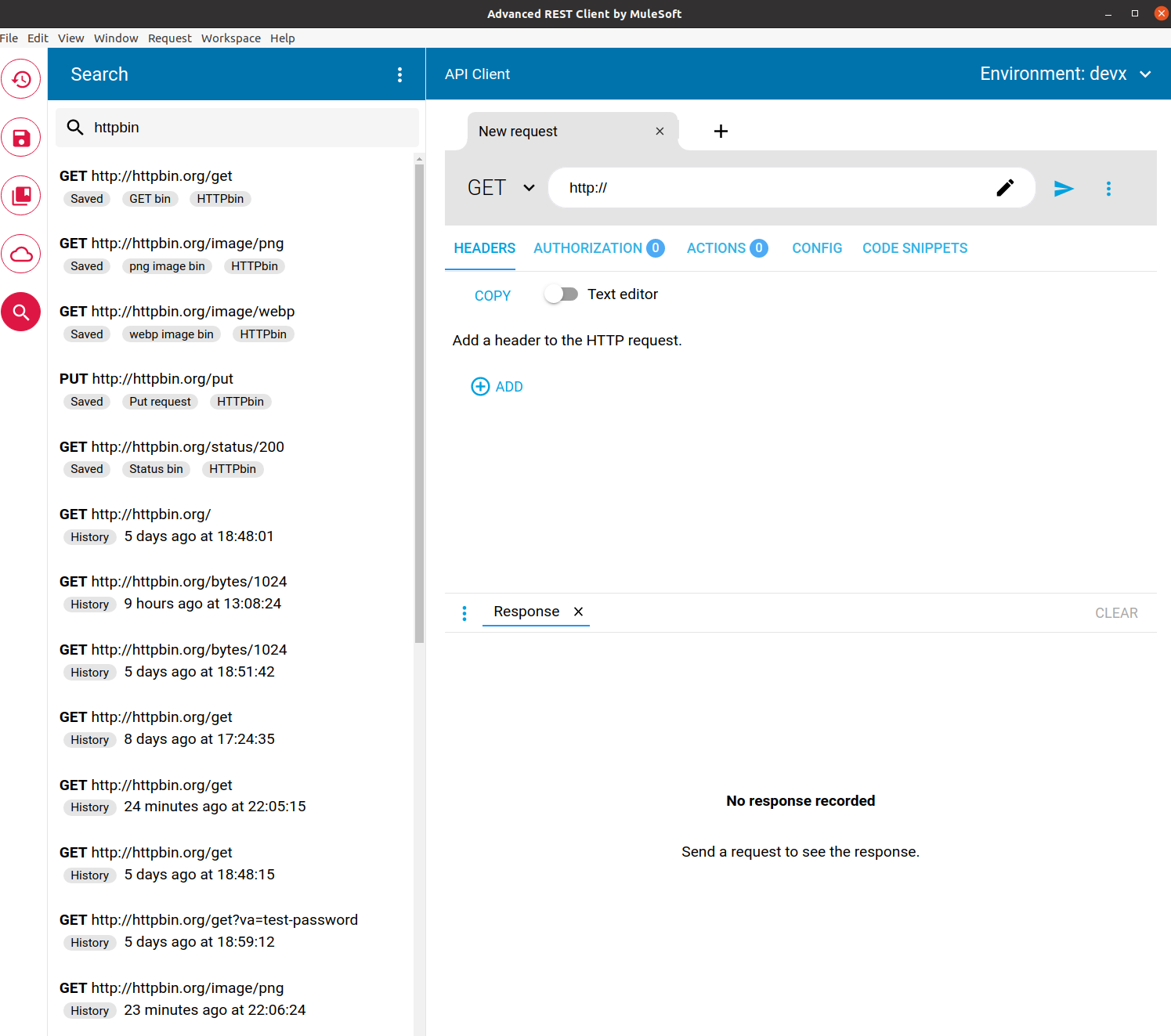
Task: Select the red Search icon in sidebar
Action: pos(21,312)
